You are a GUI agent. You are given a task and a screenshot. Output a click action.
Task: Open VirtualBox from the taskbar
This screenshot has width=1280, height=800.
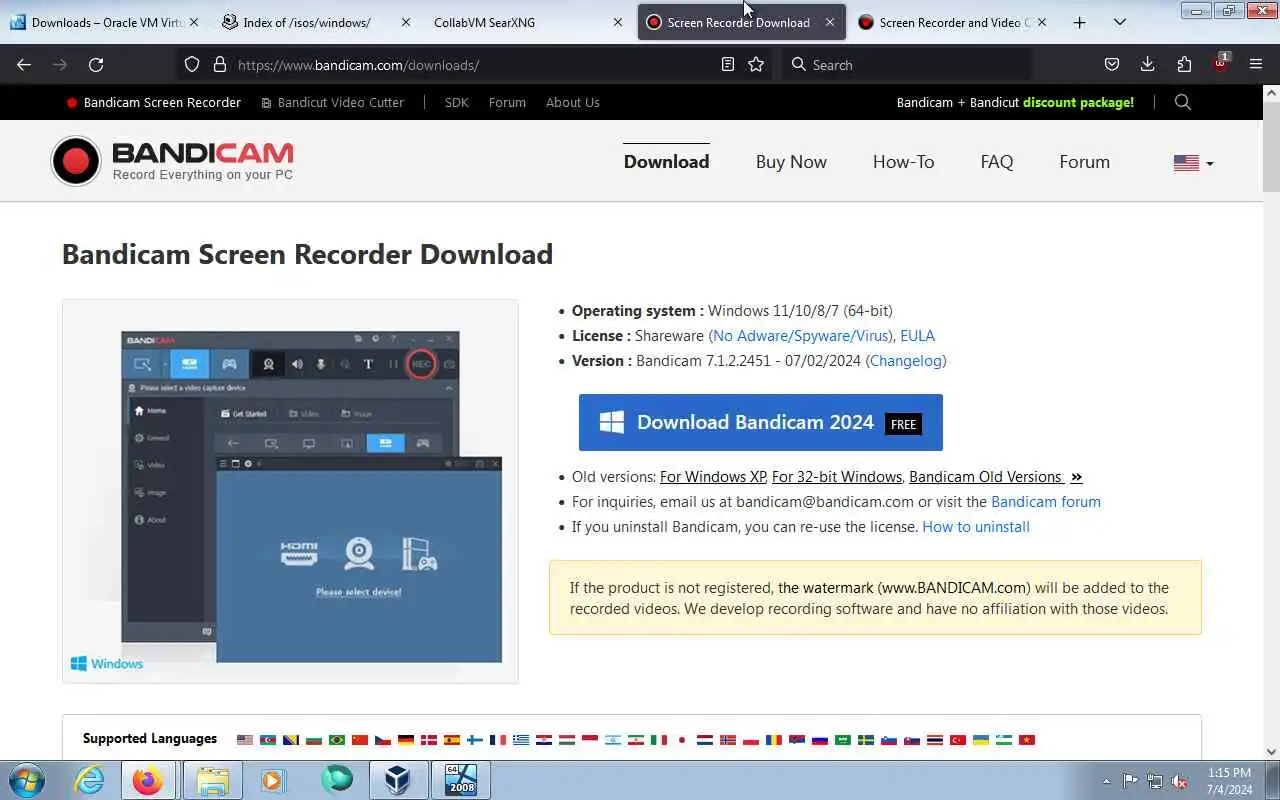tap(398, 780)
